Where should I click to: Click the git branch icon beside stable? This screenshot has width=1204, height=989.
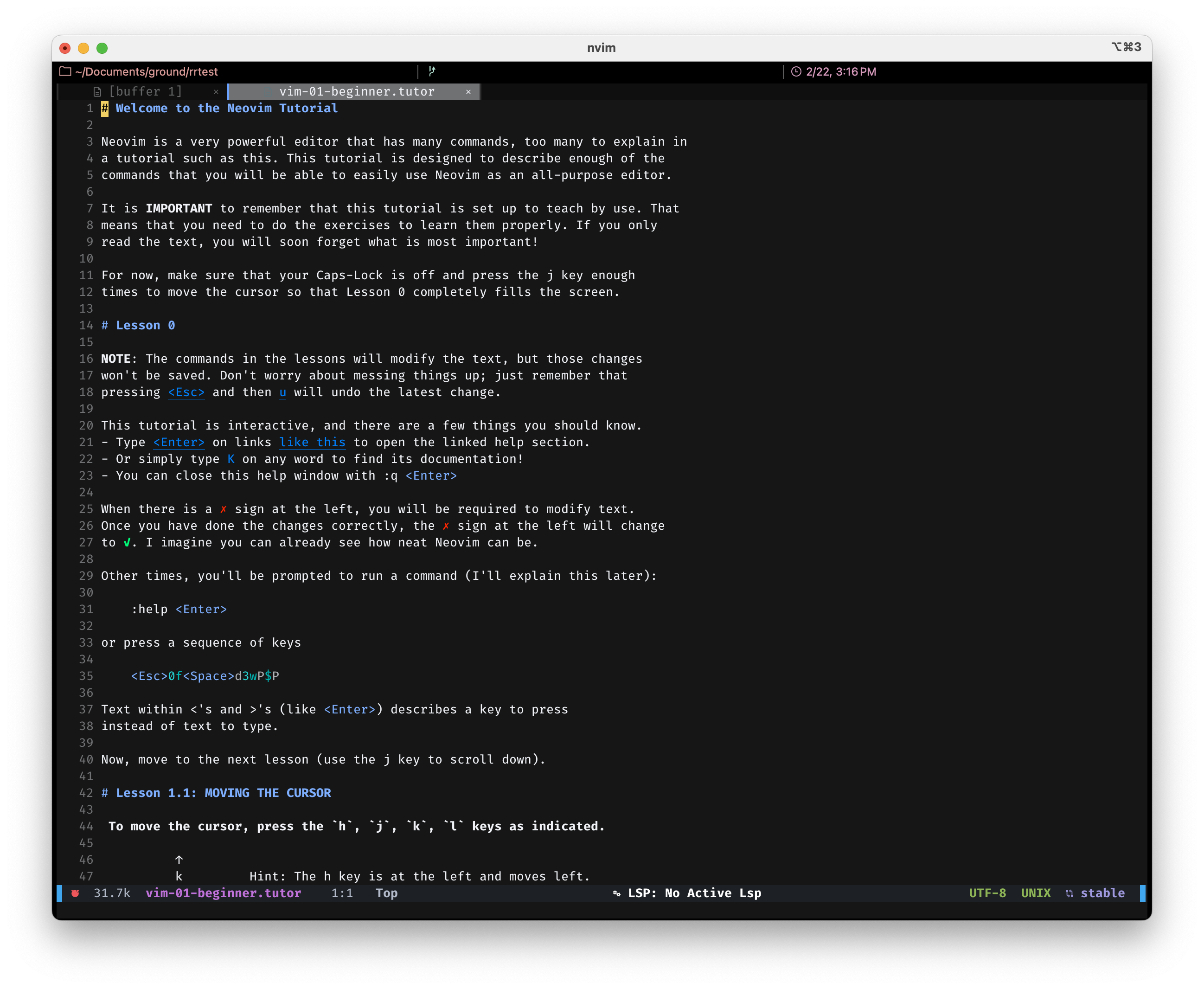point(1069,893)
